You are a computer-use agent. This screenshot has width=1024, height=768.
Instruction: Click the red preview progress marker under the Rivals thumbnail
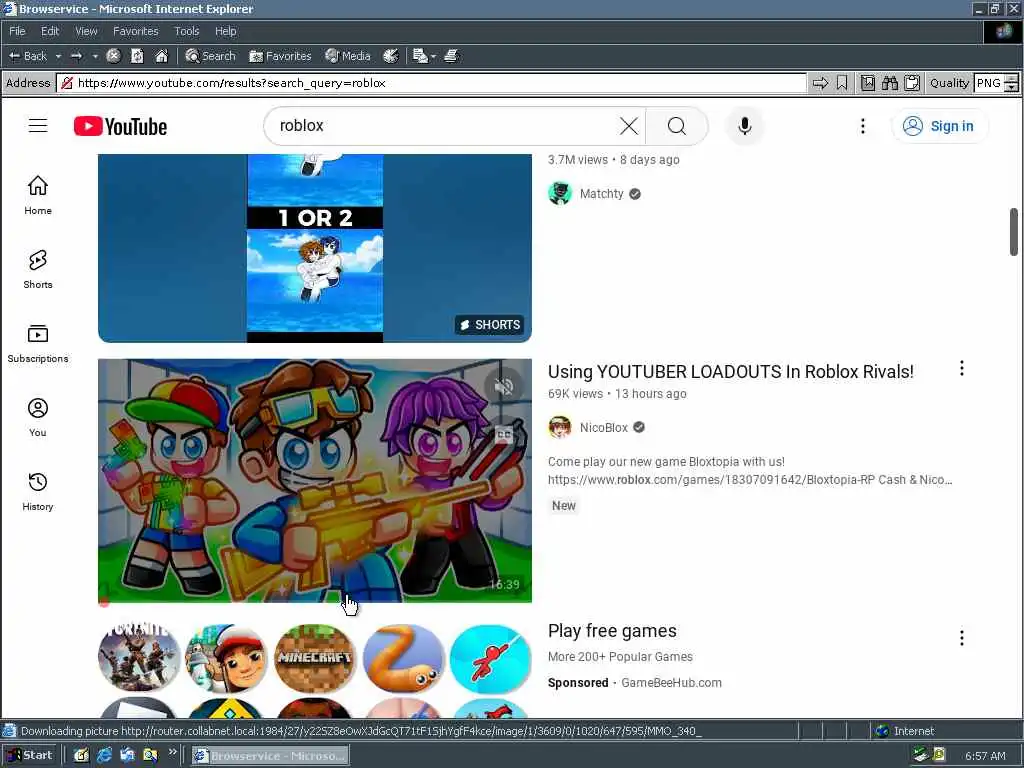coord(104,602)
